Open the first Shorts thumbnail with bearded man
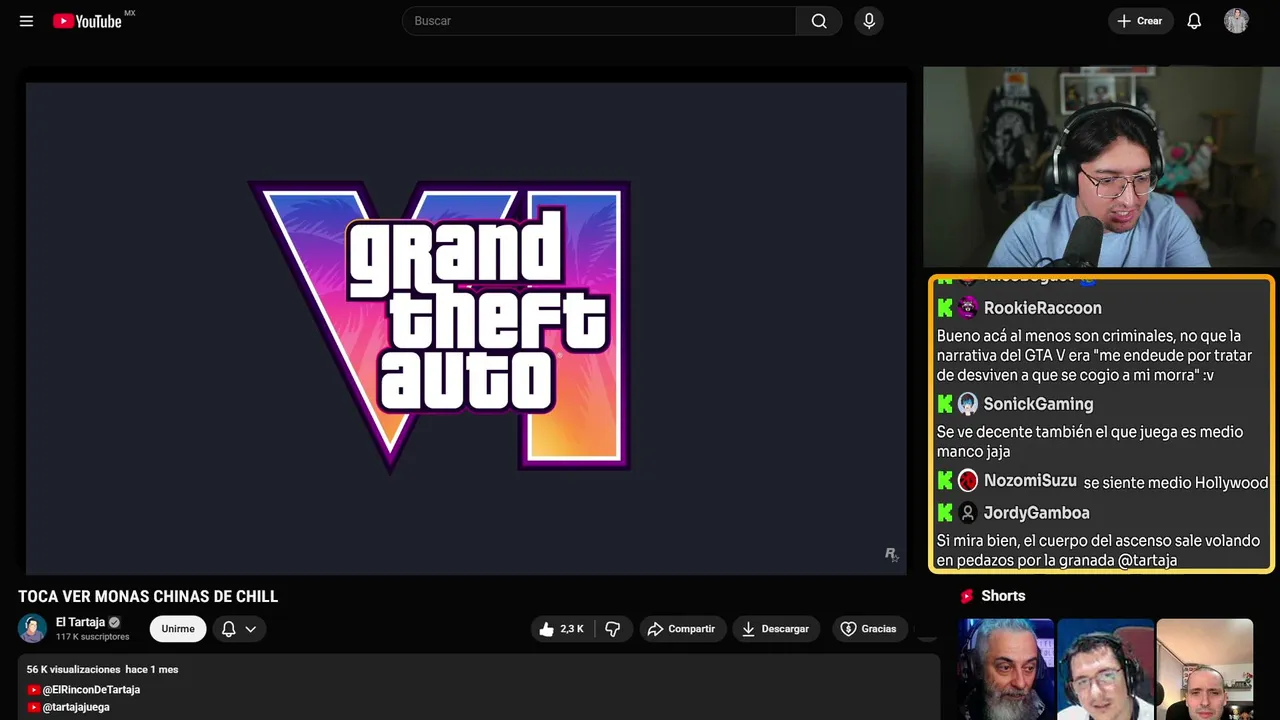The width and height of the screenshot is (1280, 720). click(x=1005, y=669)
